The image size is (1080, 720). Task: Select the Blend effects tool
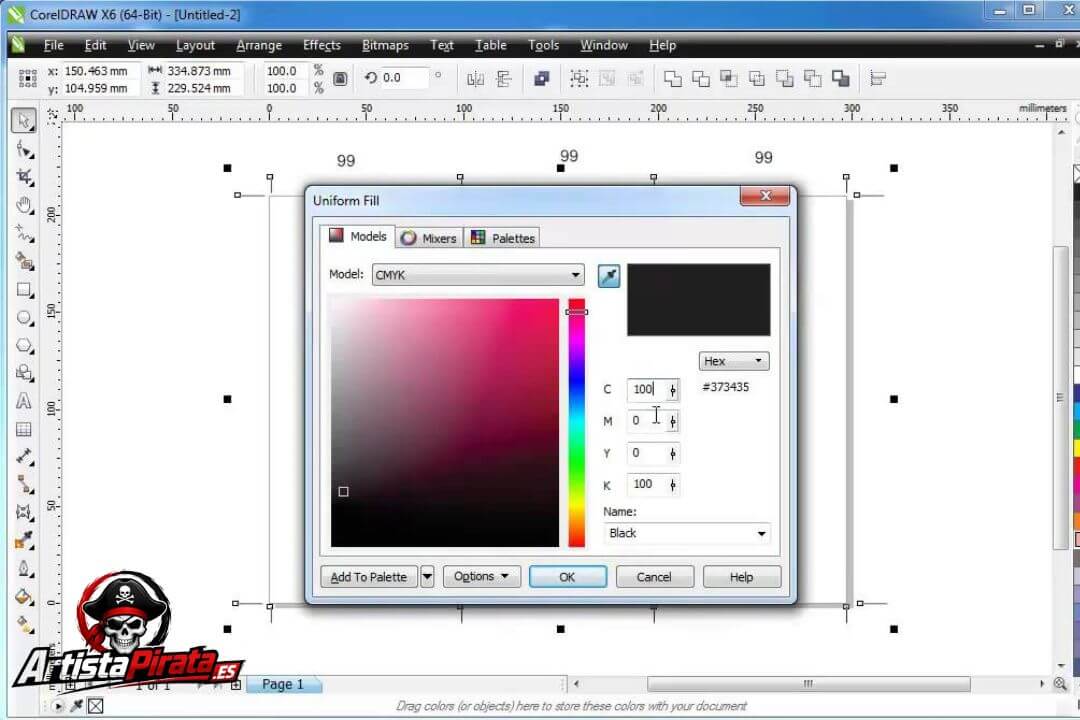pos(24,512)
